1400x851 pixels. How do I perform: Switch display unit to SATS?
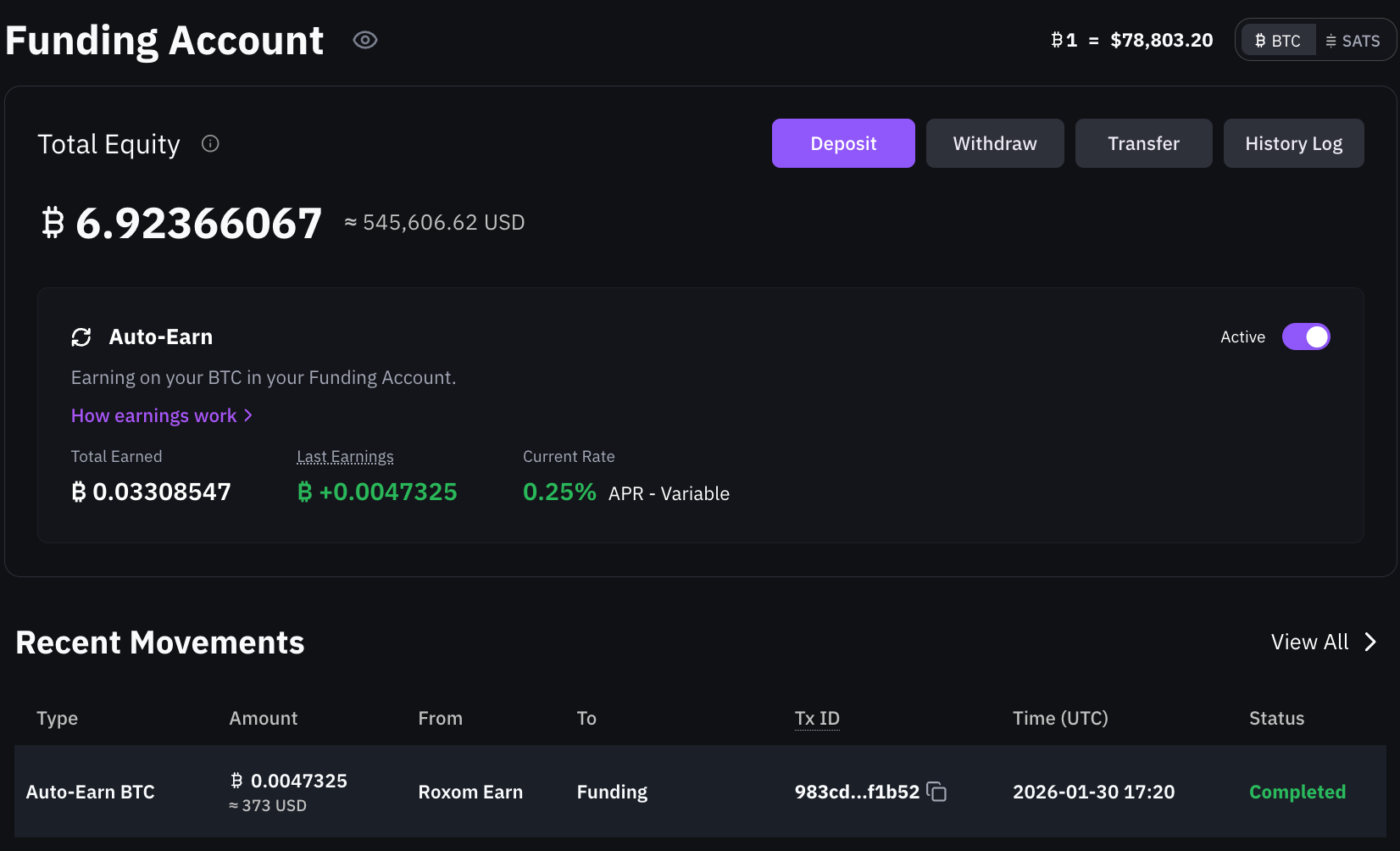coord(1353,41)
